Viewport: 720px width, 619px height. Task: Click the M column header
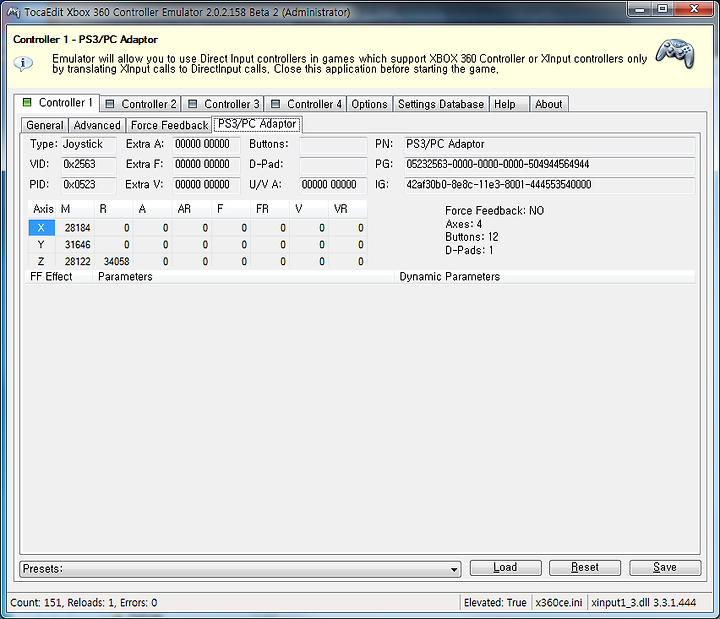(x=75, y=209)
